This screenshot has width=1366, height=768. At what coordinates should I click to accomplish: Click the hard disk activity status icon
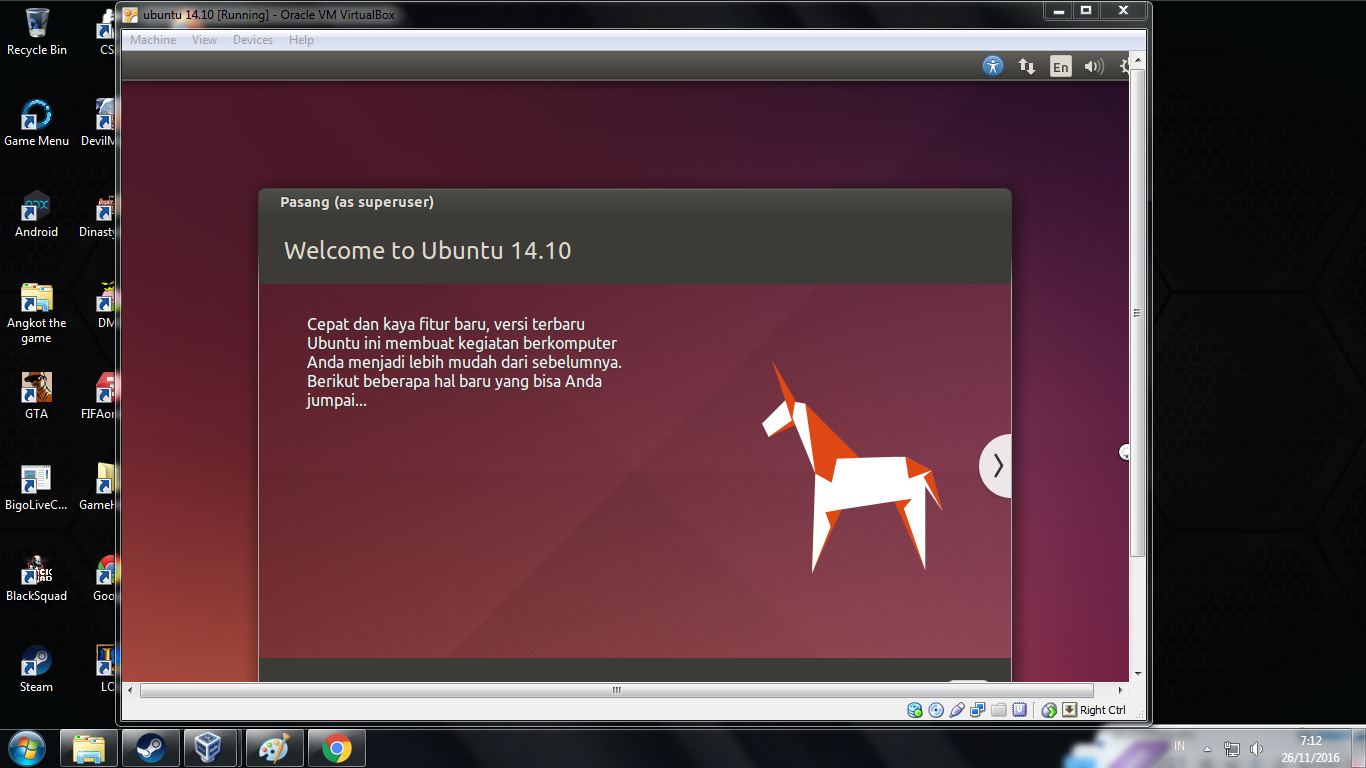[915, 710]
